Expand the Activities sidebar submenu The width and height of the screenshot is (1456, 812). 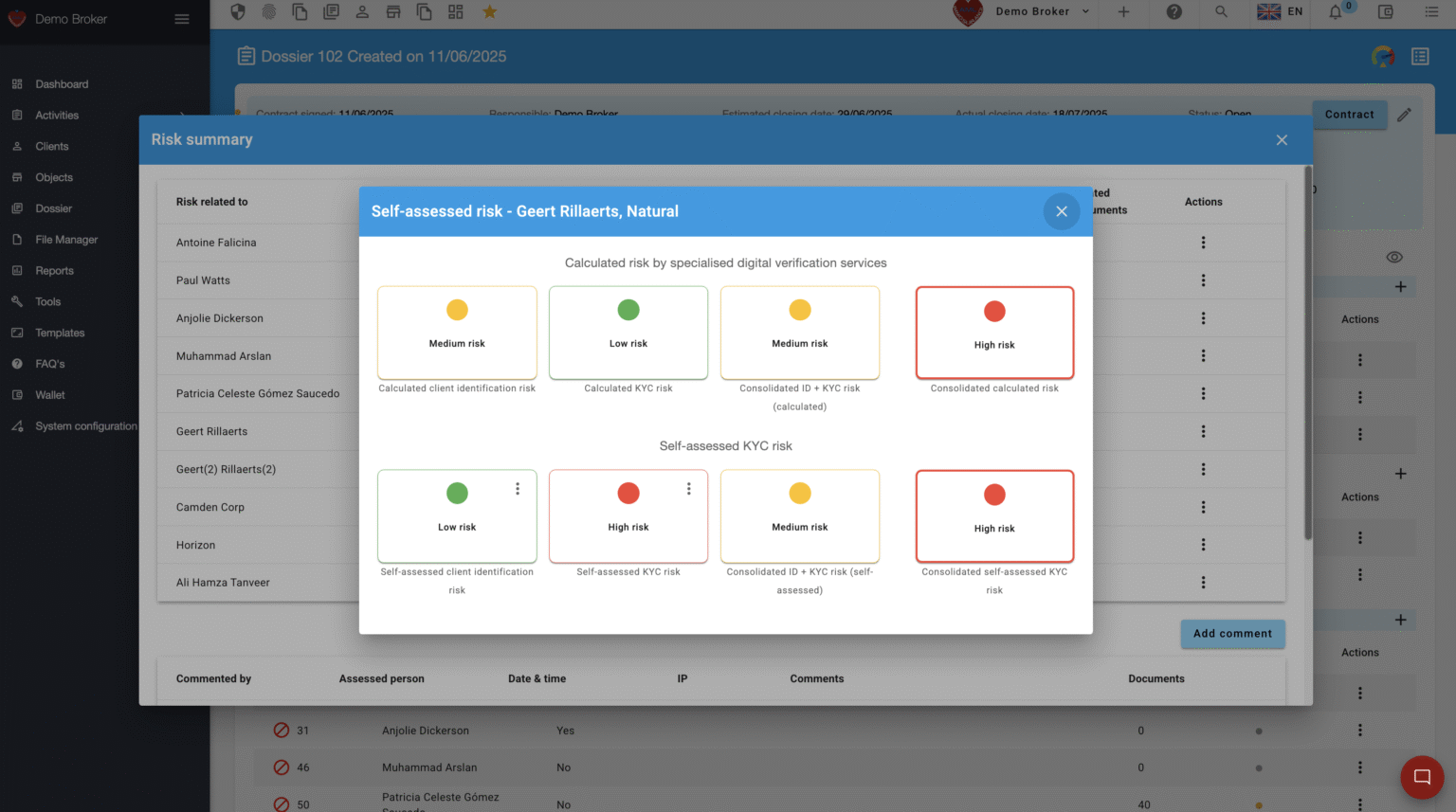click(x=182, y=116)
